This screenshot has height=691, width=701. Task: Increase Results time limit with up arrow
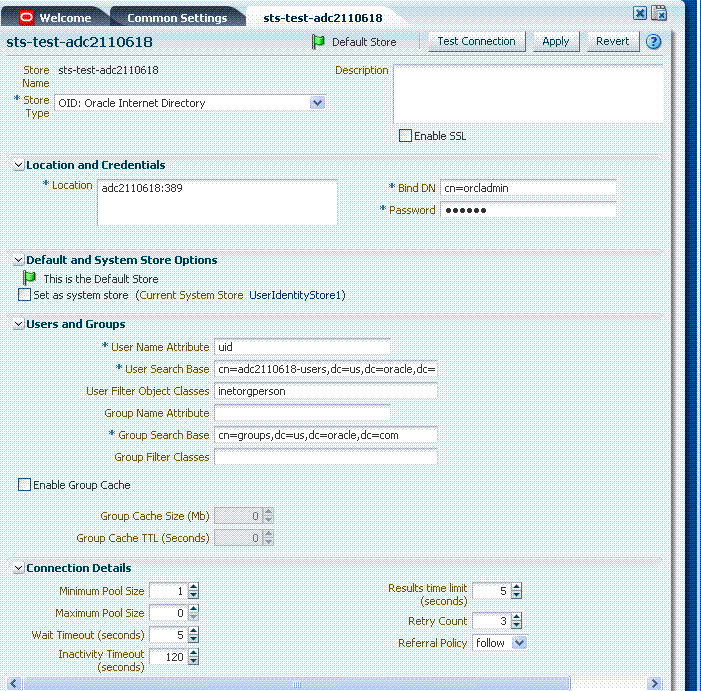pyautogui.click(x=516, y=587)
